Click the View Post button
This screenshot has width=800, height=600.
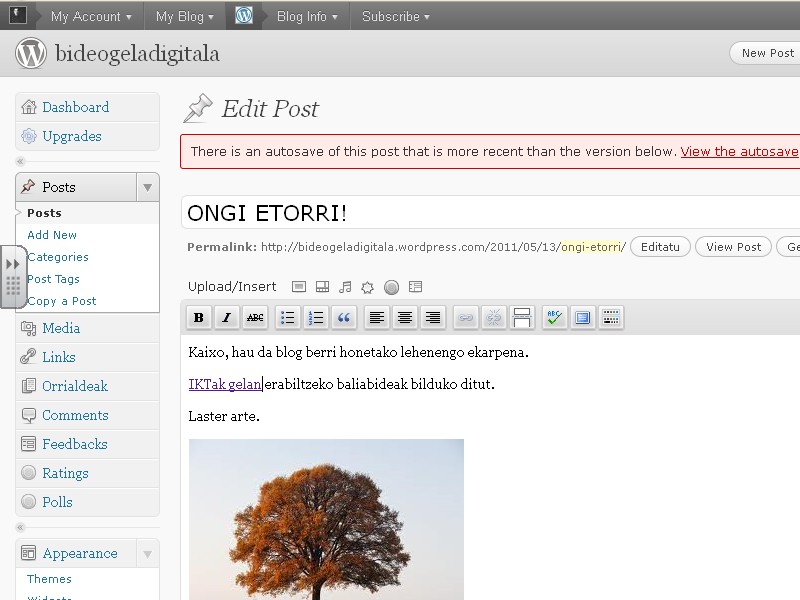click(733, 247)
